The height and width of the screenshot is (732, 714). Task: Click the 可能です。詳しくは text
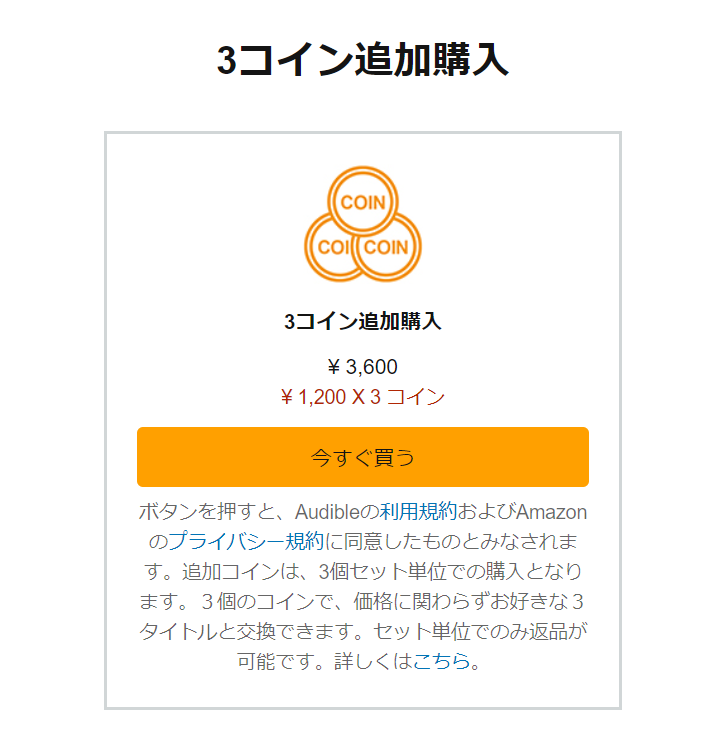pos(325,661)
